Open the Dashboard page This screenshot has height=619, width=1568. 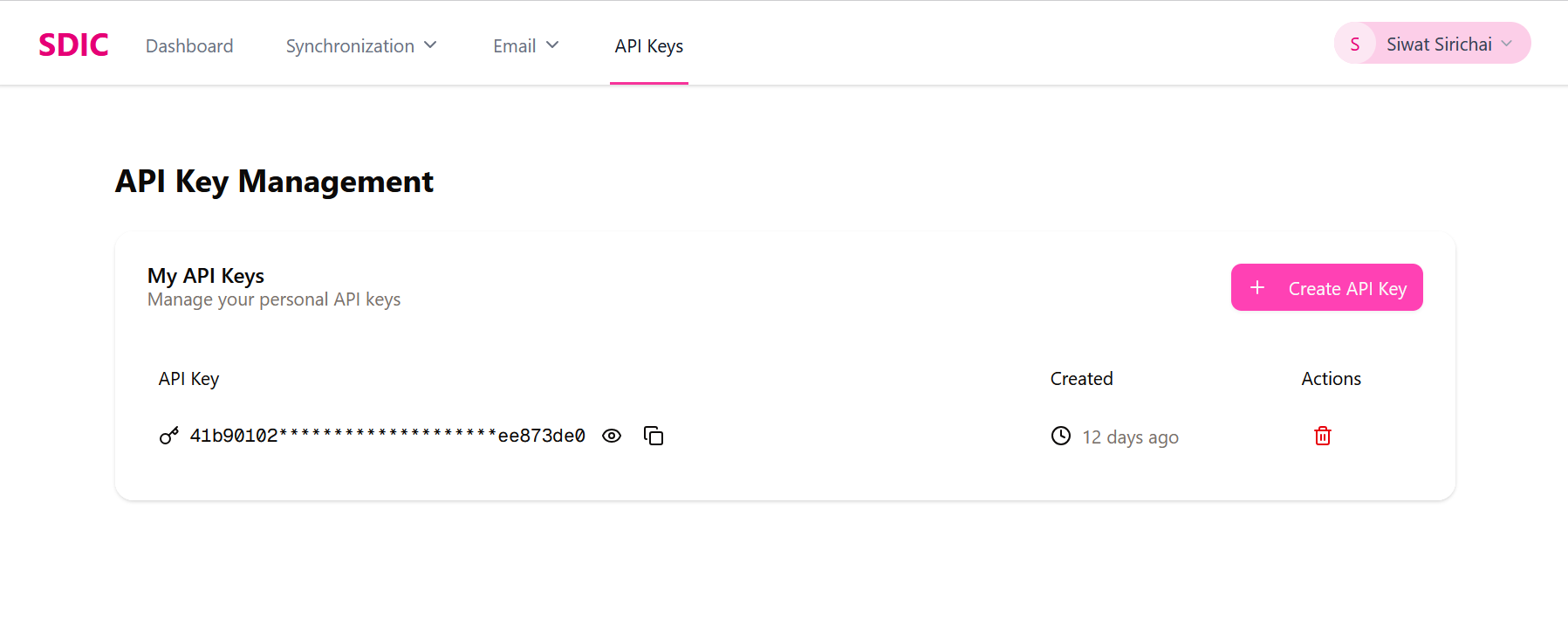tap(189, 45)
